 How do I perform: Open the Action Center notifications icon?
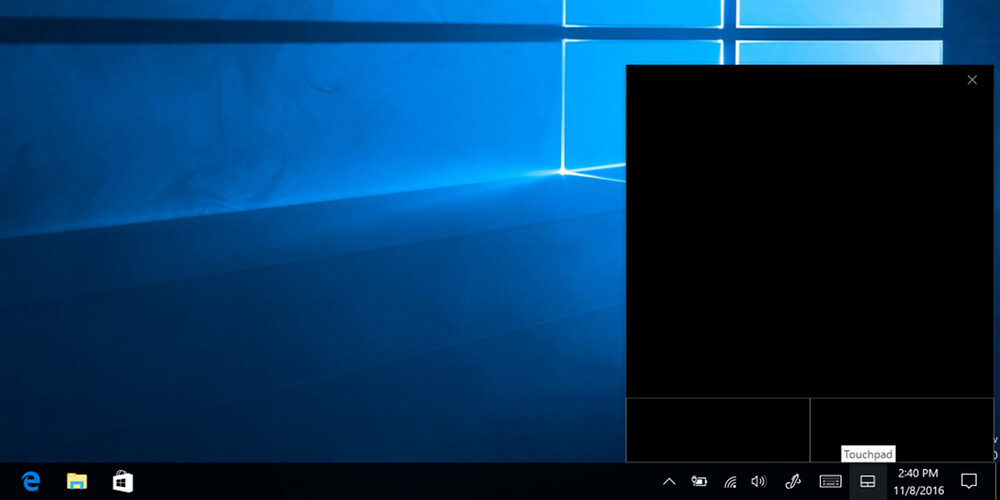tap(969, 482)
